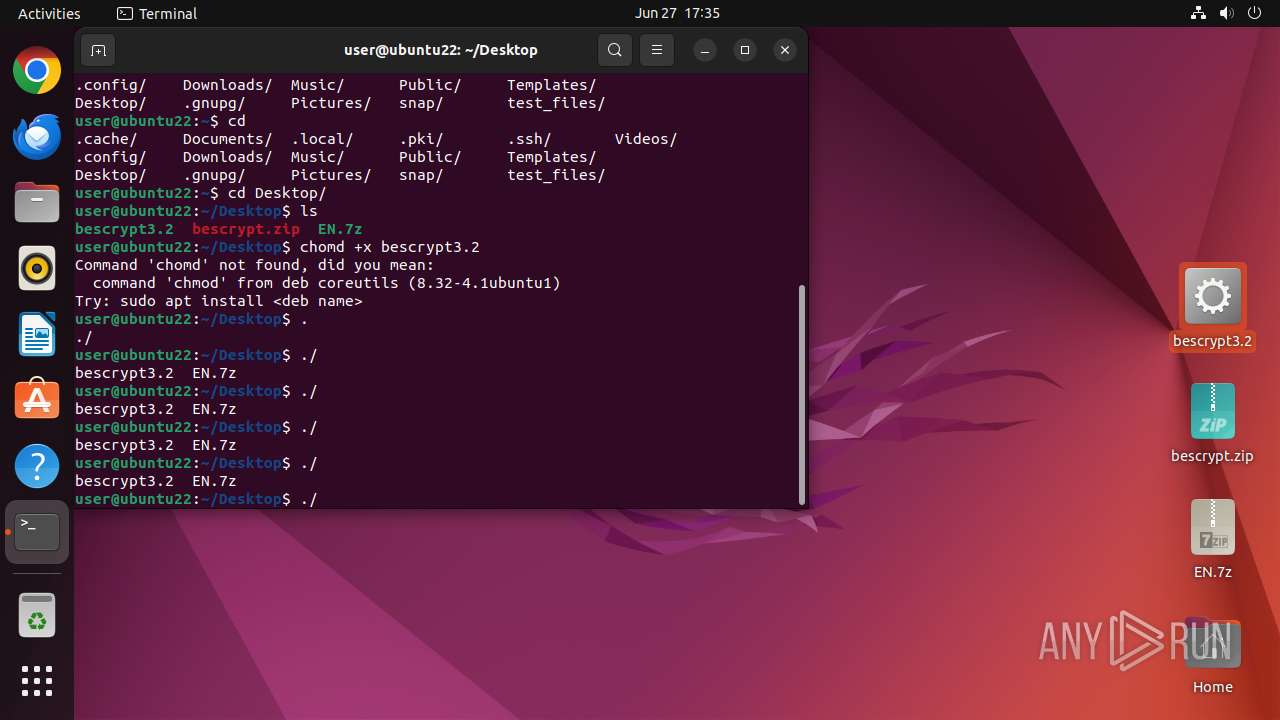
Task: Open volume icon in top bar
Action: coord(1227,13)
